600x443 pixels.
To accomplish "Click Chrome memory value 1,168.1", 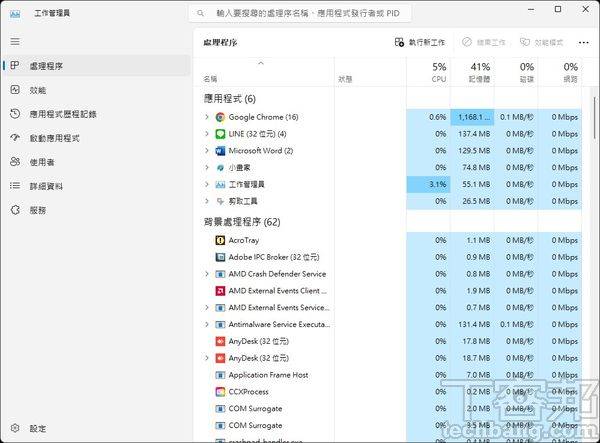I will coord(474,117).
